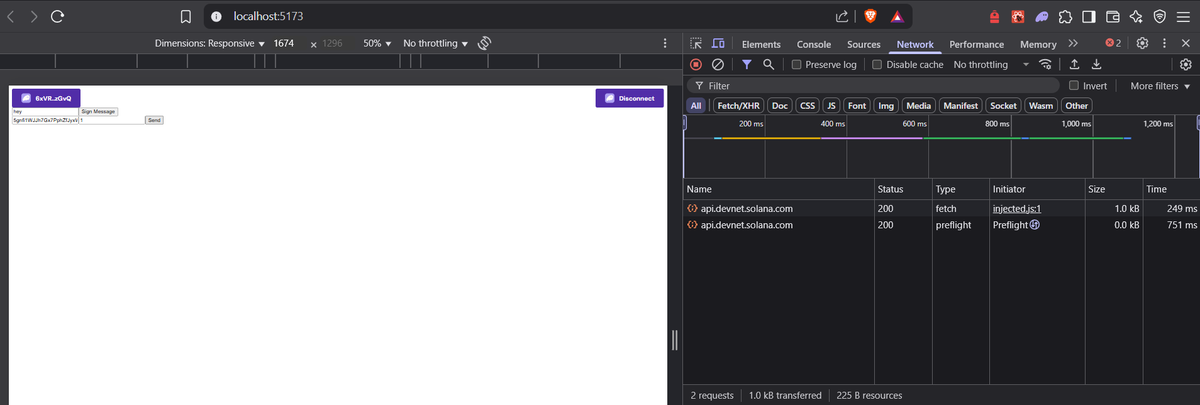Open the 50% zoom dropdown

point(377,44)
